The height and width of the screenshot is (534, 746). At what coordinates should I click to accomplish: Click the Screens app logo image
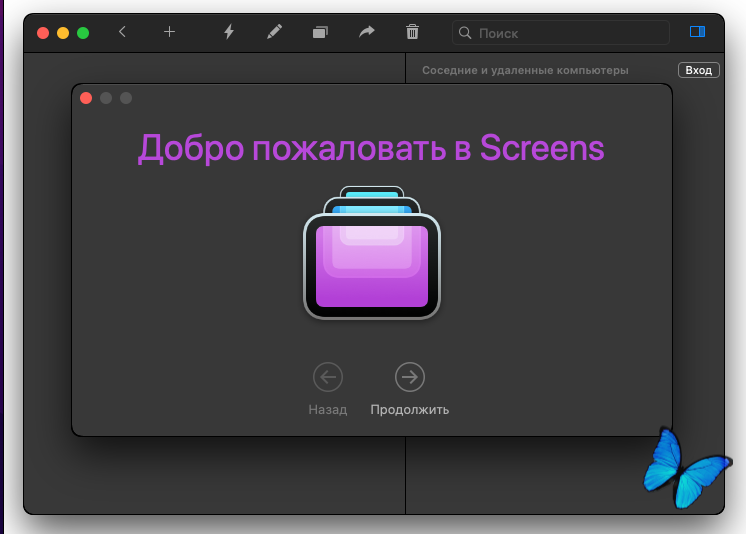point(372,252)
